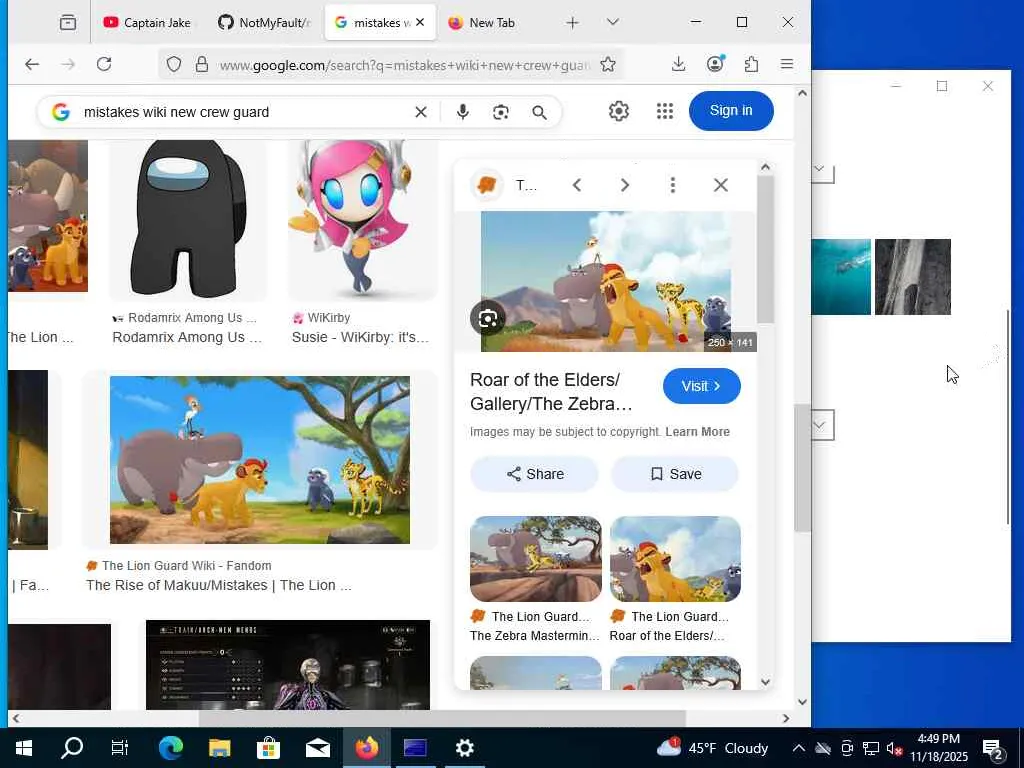Open Mail app from taskbar

click(x=317, y=748)
